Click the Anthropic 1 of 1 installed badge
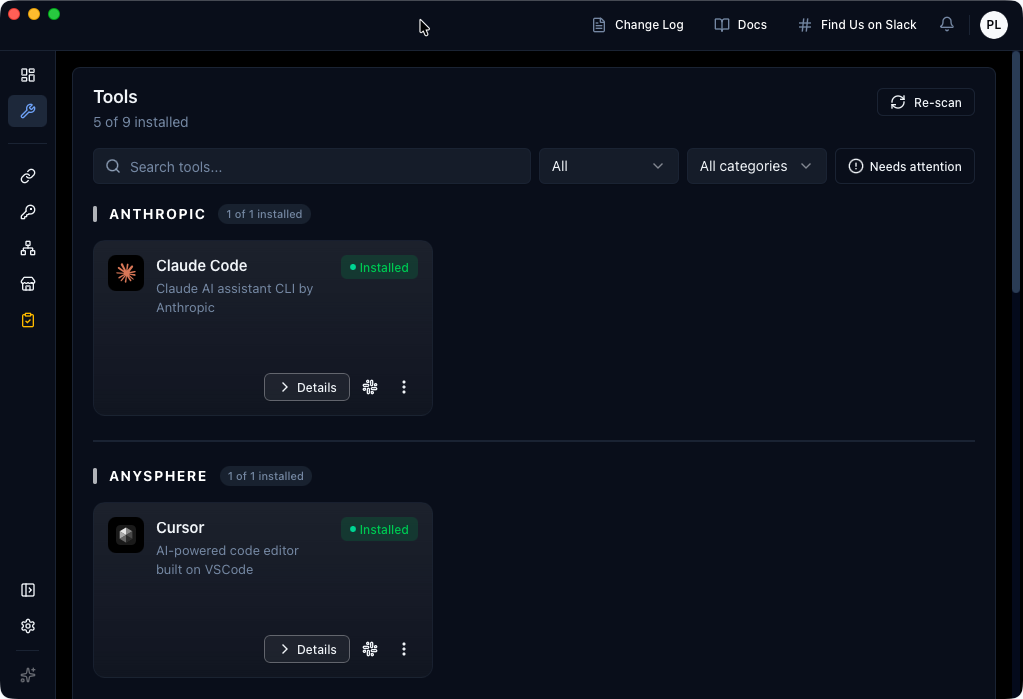Viewport: 1023px width, 699px height. click(x=264, y=214)
